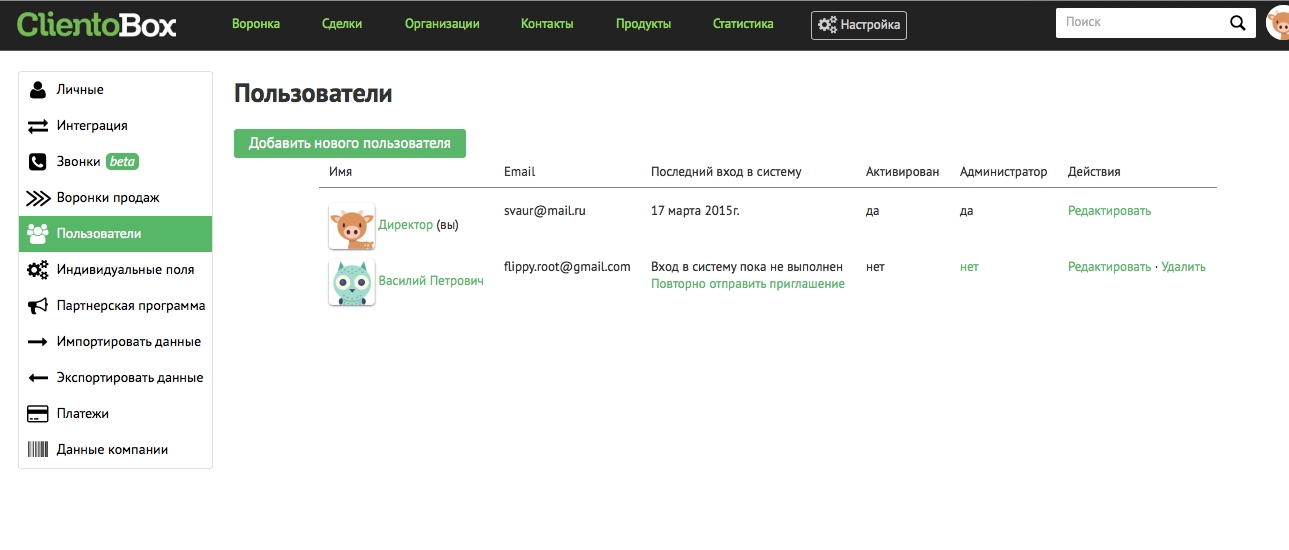1289x550 pixels.
Task: Click the beta badge next to Звонки
Action: tap(122, 162)
